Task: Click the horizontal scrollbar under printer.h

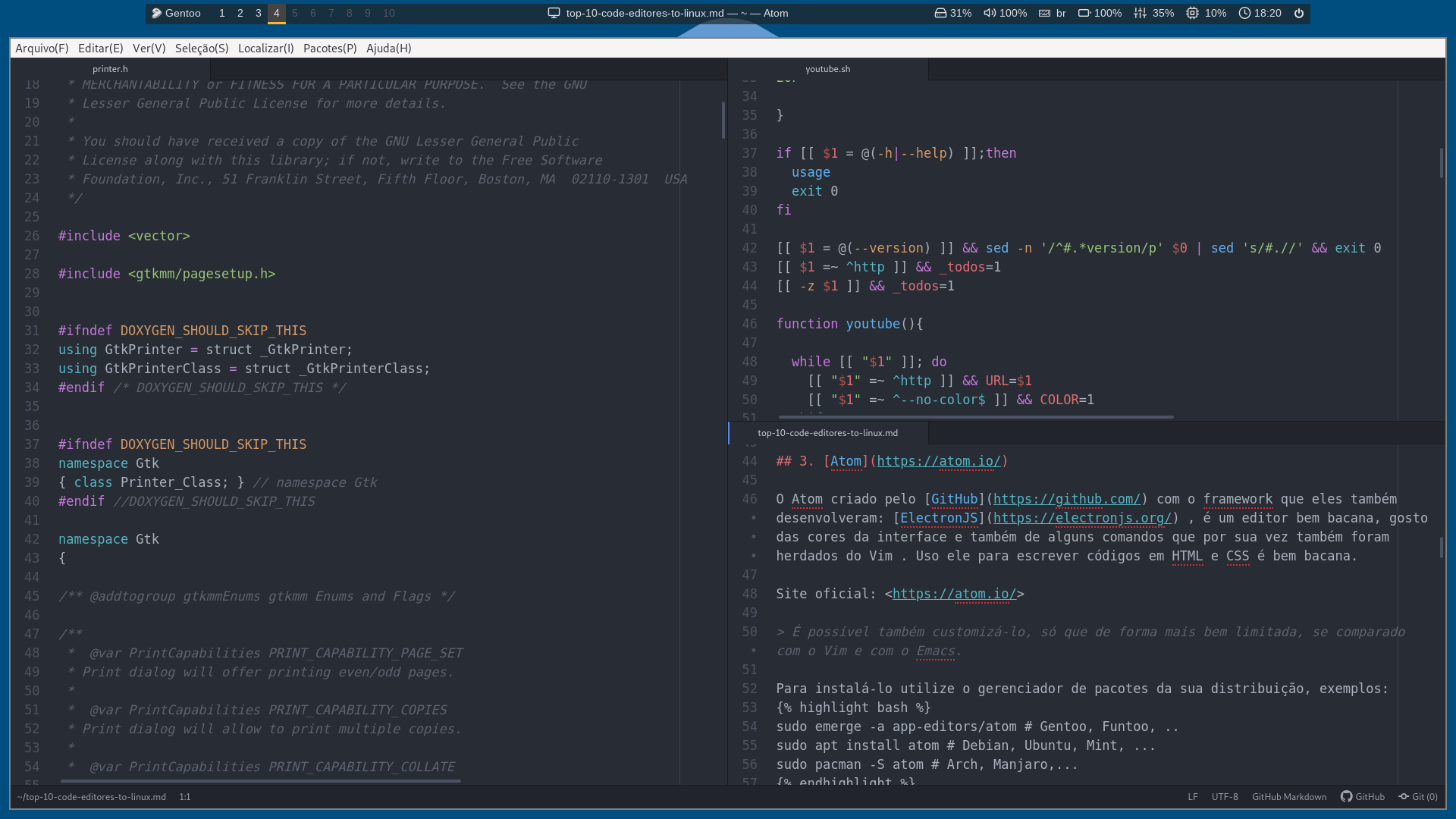Action: pos(261,780)
